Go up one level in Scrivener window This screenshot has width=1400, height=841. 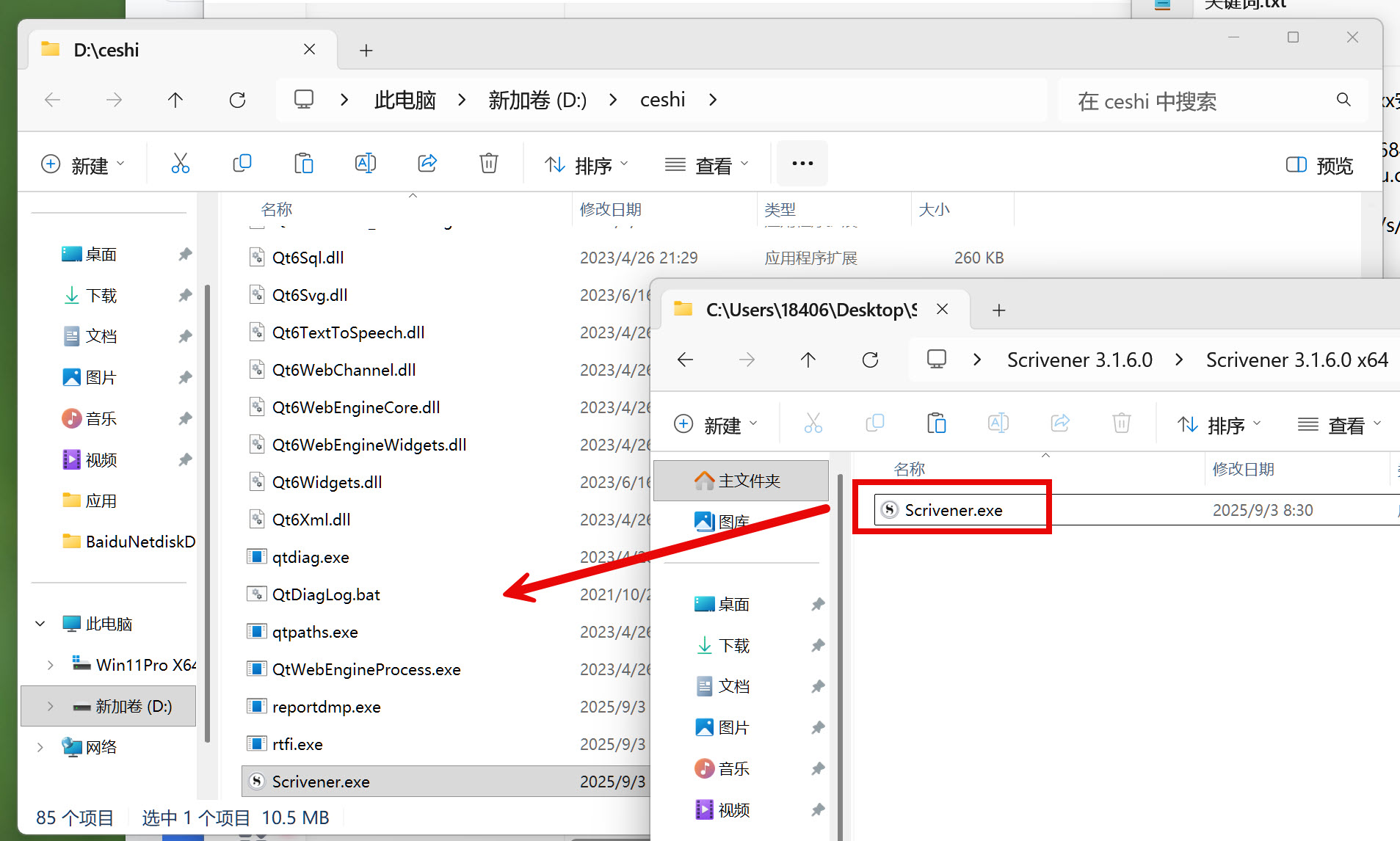(808, 360)
